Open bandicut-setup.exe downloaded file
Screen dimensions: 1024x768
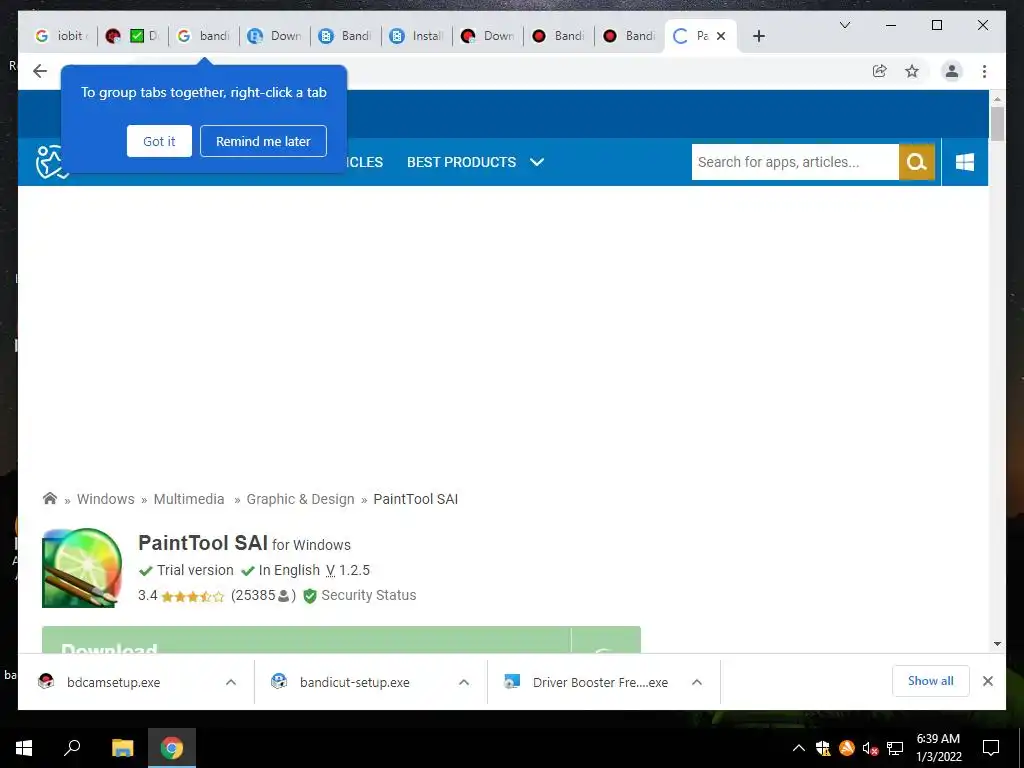pyautogui.click(x=355, y=682)
